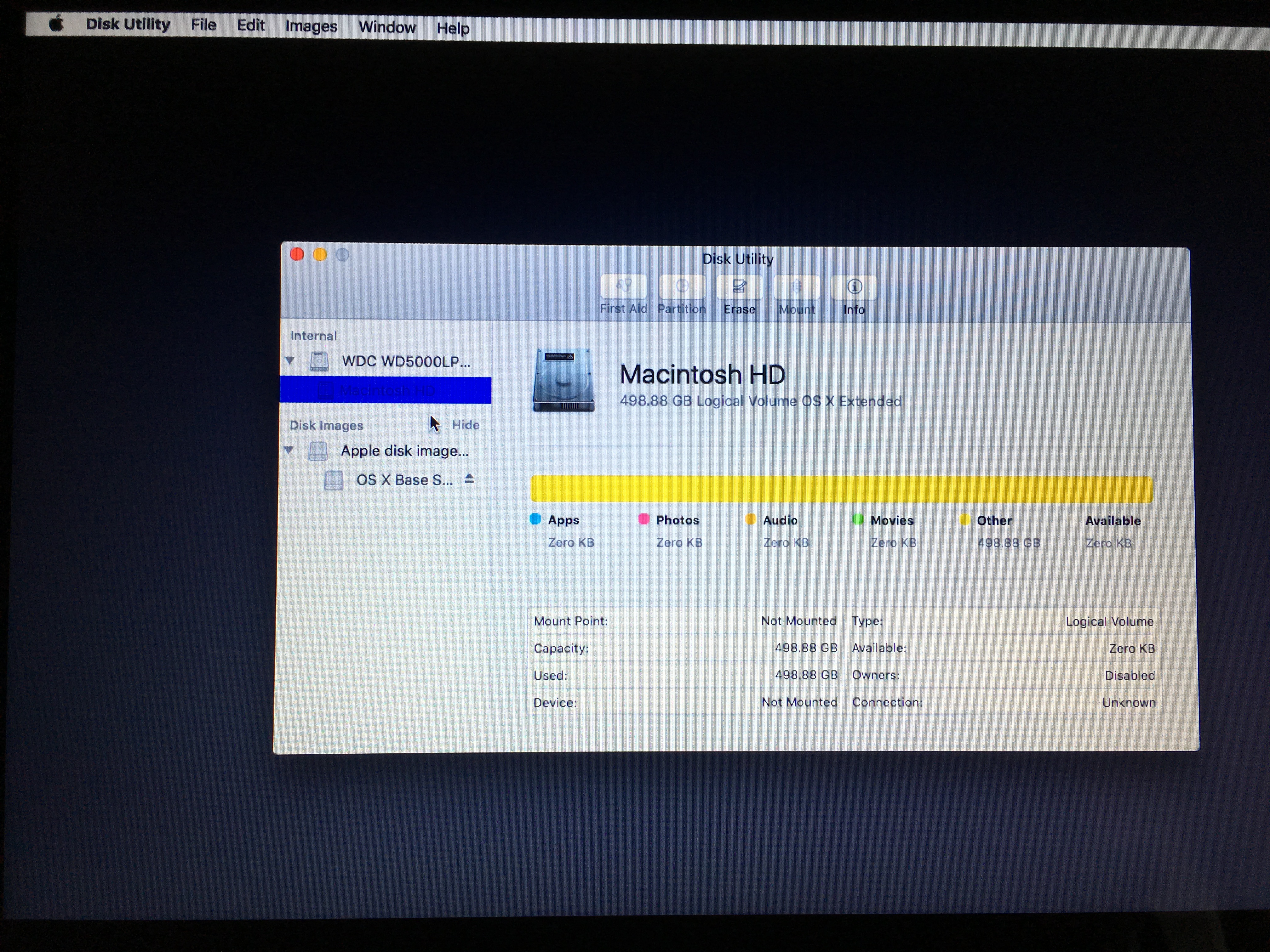1270x952 pixels.
Task: Select the WDC WD5000LP... disk row
Action: pyautogui.click(x=385, y=361)
